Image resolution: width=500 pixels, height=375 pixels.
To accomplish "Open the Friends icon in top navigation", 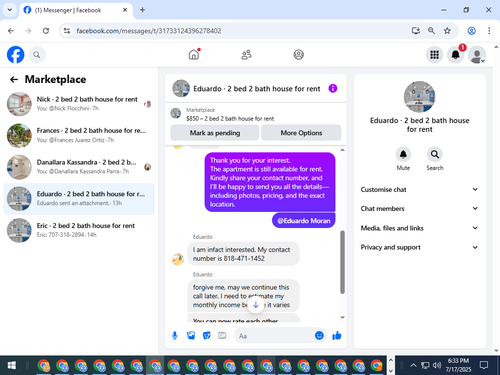I will click(246, 55).
